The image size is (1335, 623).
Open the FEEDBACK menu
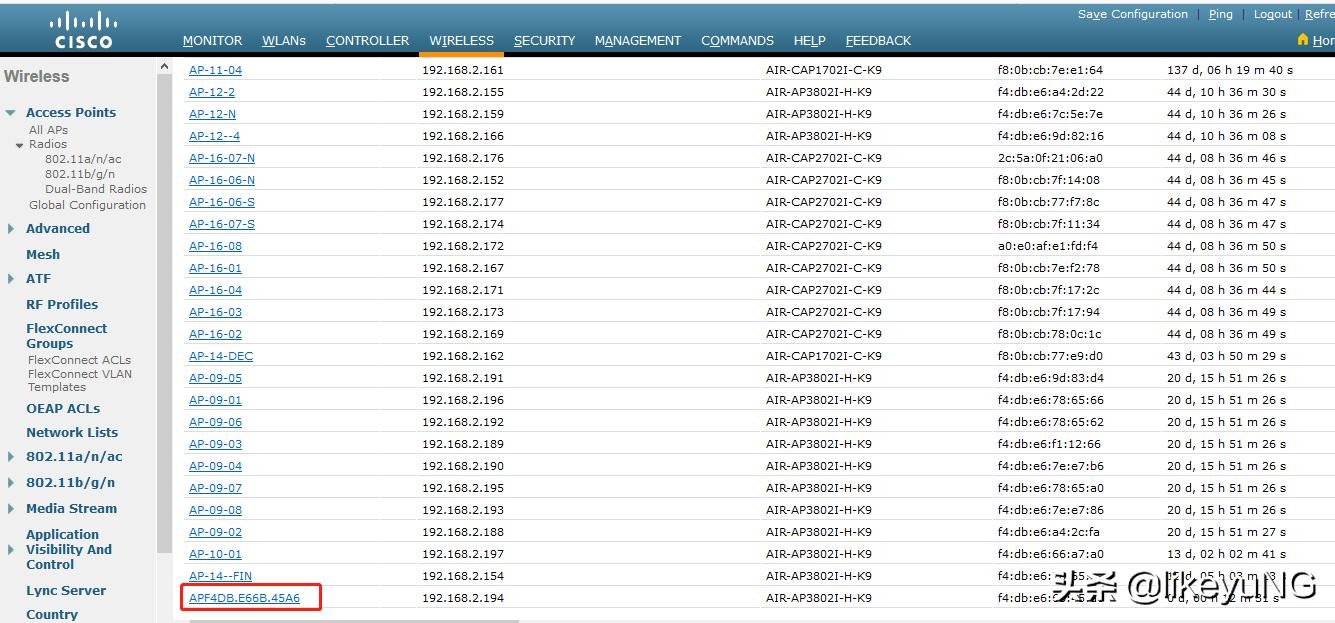click(878, 41)
